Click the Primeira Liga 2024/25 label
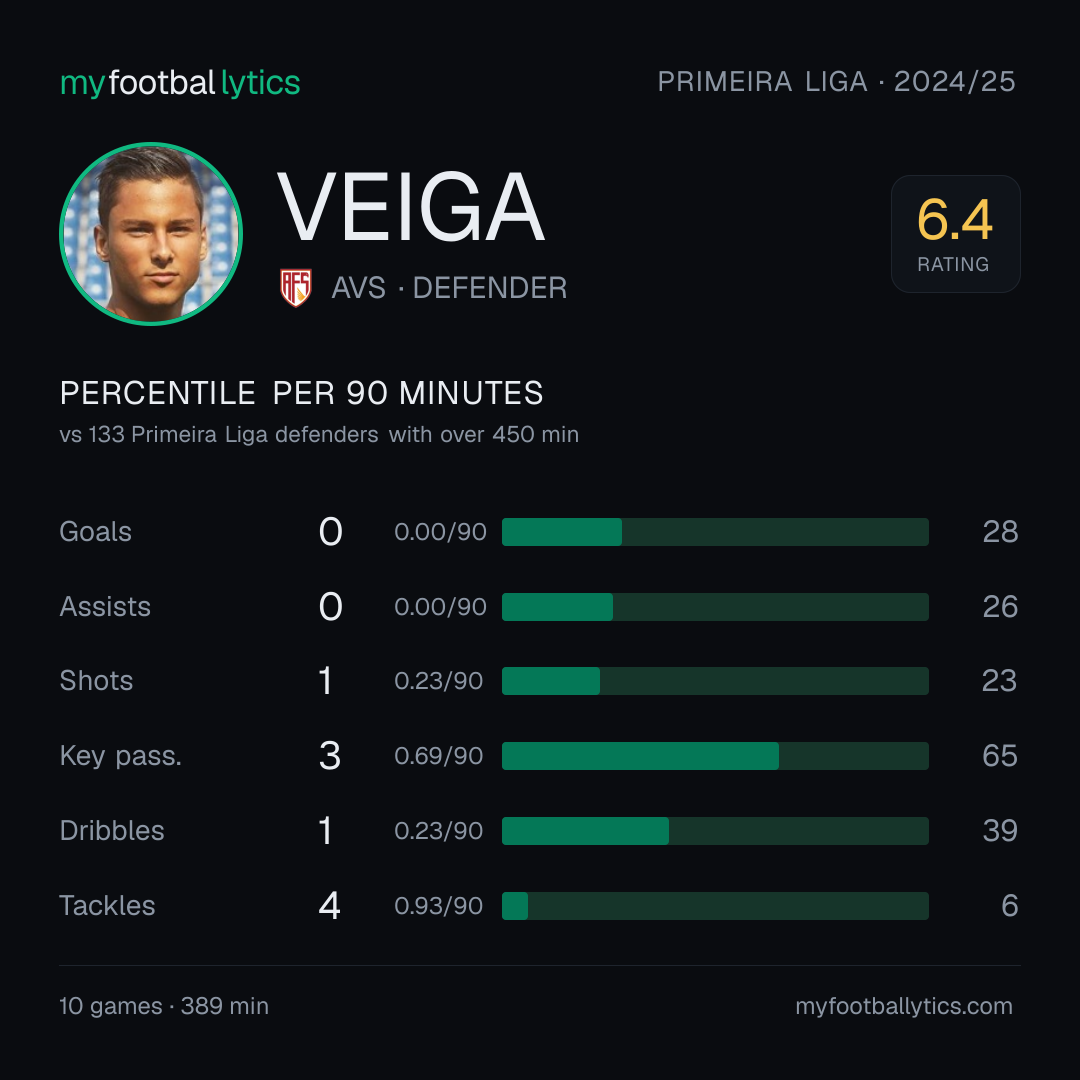The image size is (1080, 1080). (x=836, y=82)
